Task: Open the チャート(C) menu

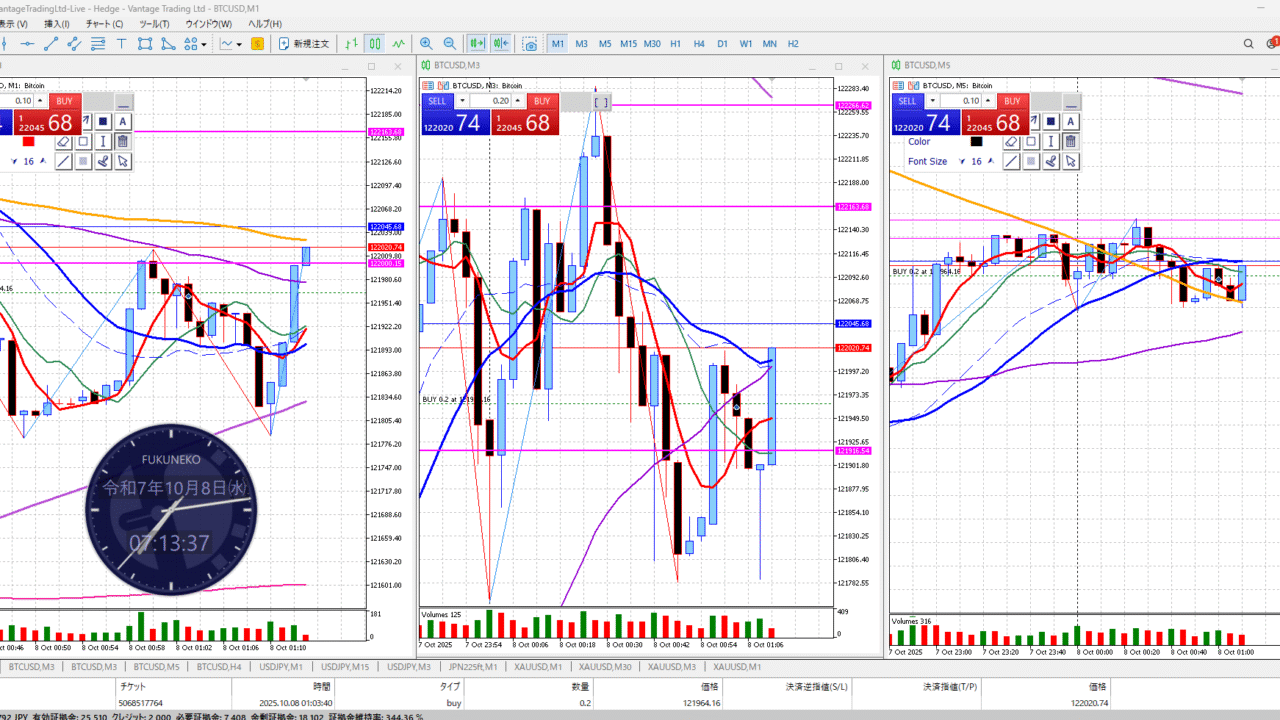Action: [x=104, y=23]
